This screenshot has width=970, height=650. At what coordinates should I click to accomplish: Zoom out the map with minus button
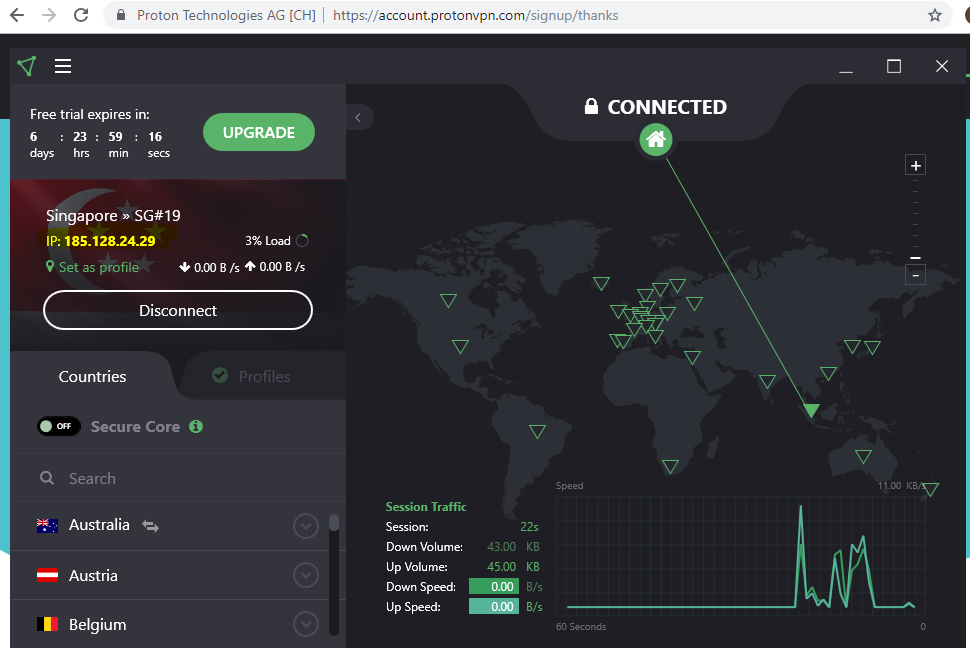coord(916,275)
